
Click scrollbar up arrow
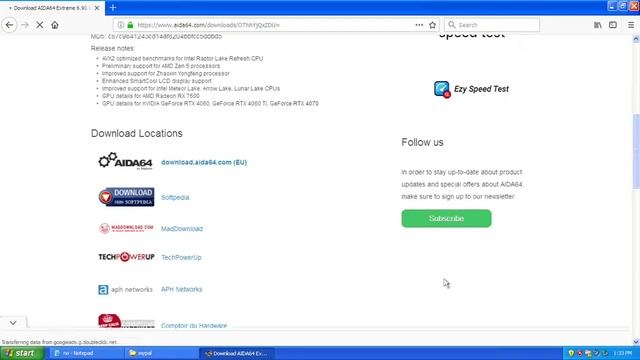(636, 39)
